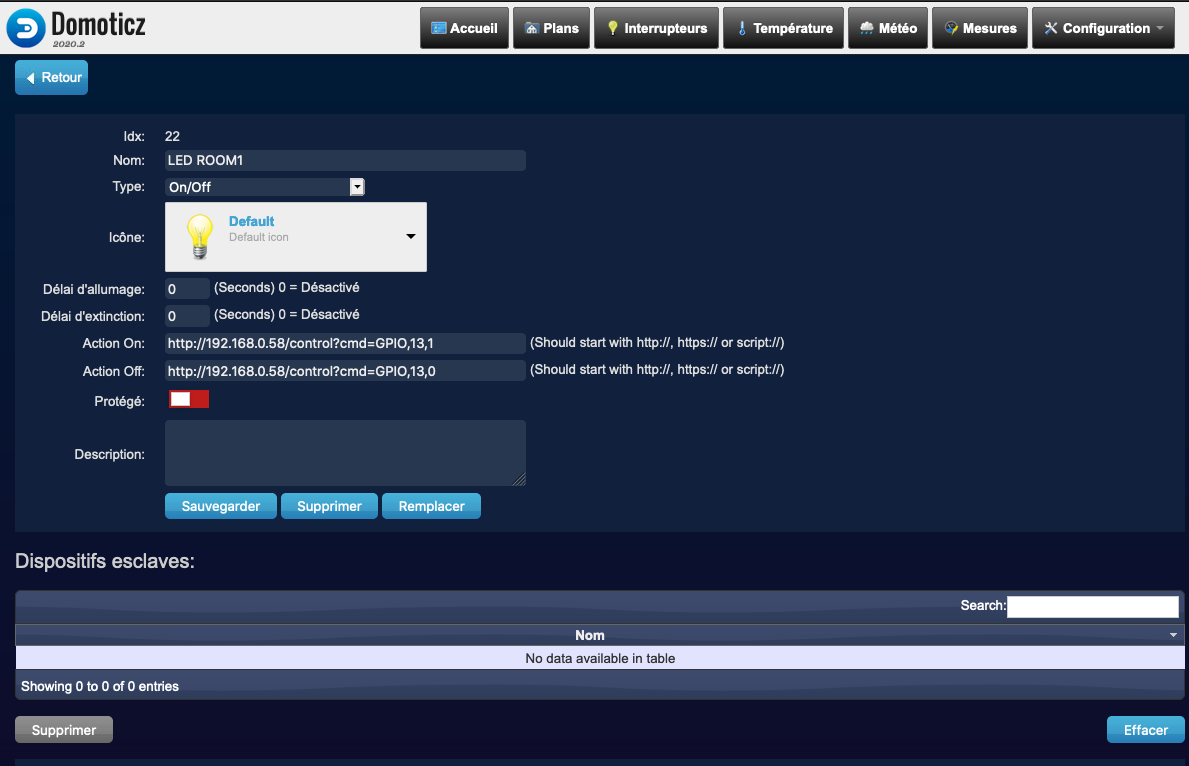
Task: Toggle the Protégé switch
Action: (x=189, y=400)
